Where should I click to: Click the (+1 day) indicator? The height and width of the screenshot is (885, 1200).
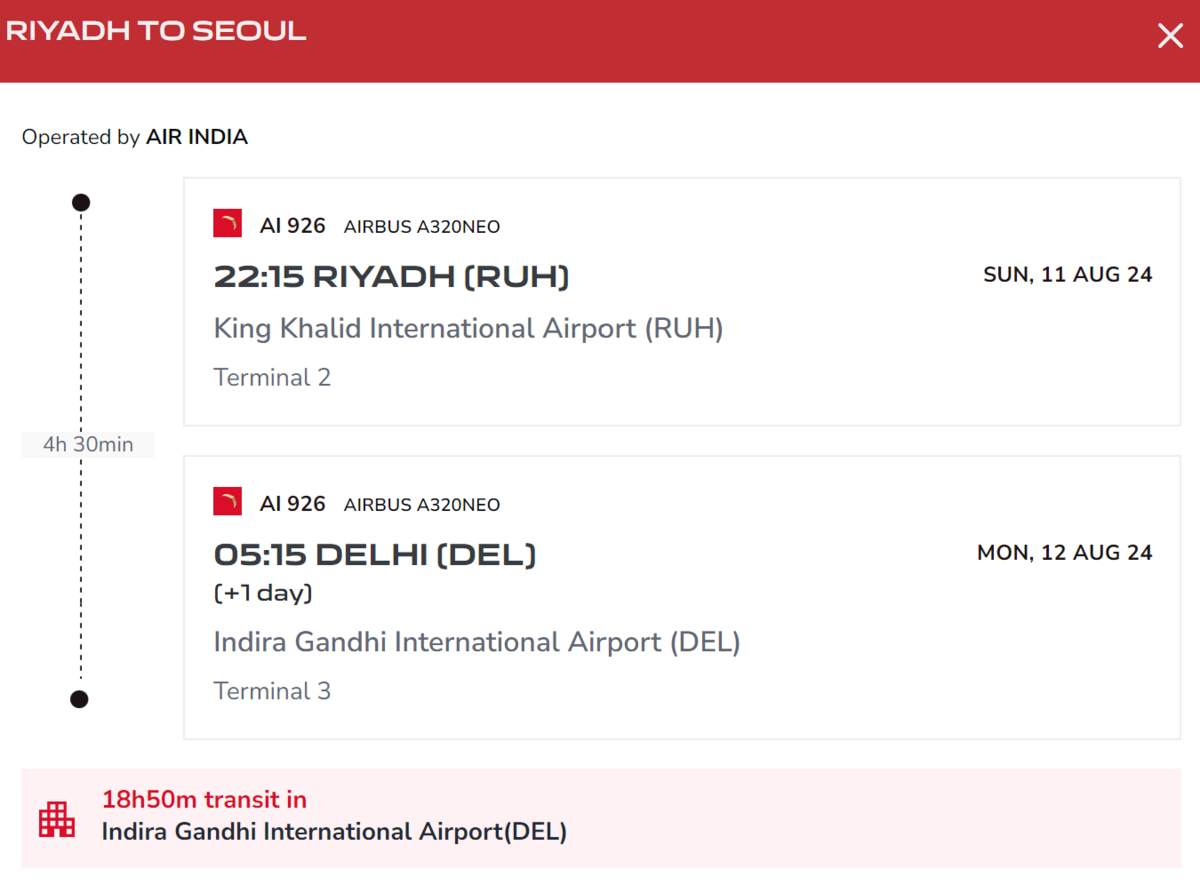click(263, 593)
